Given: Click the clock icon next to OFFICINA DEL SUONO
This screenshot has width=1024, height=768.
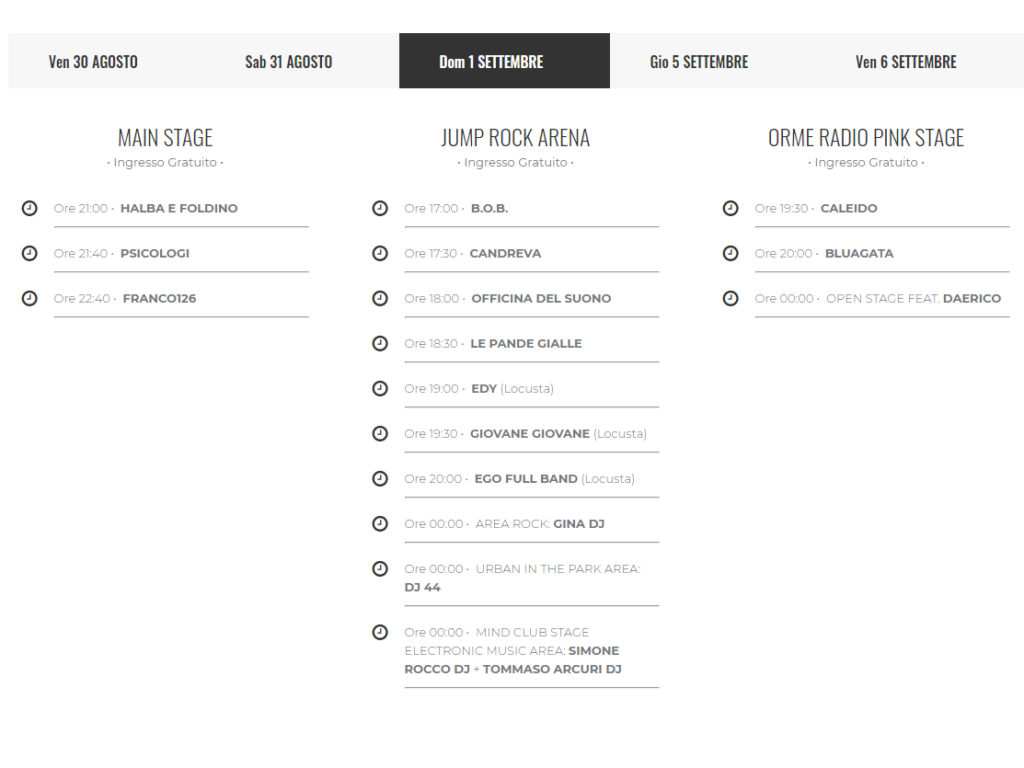Looking at the screenshot, I should [379, 298].
